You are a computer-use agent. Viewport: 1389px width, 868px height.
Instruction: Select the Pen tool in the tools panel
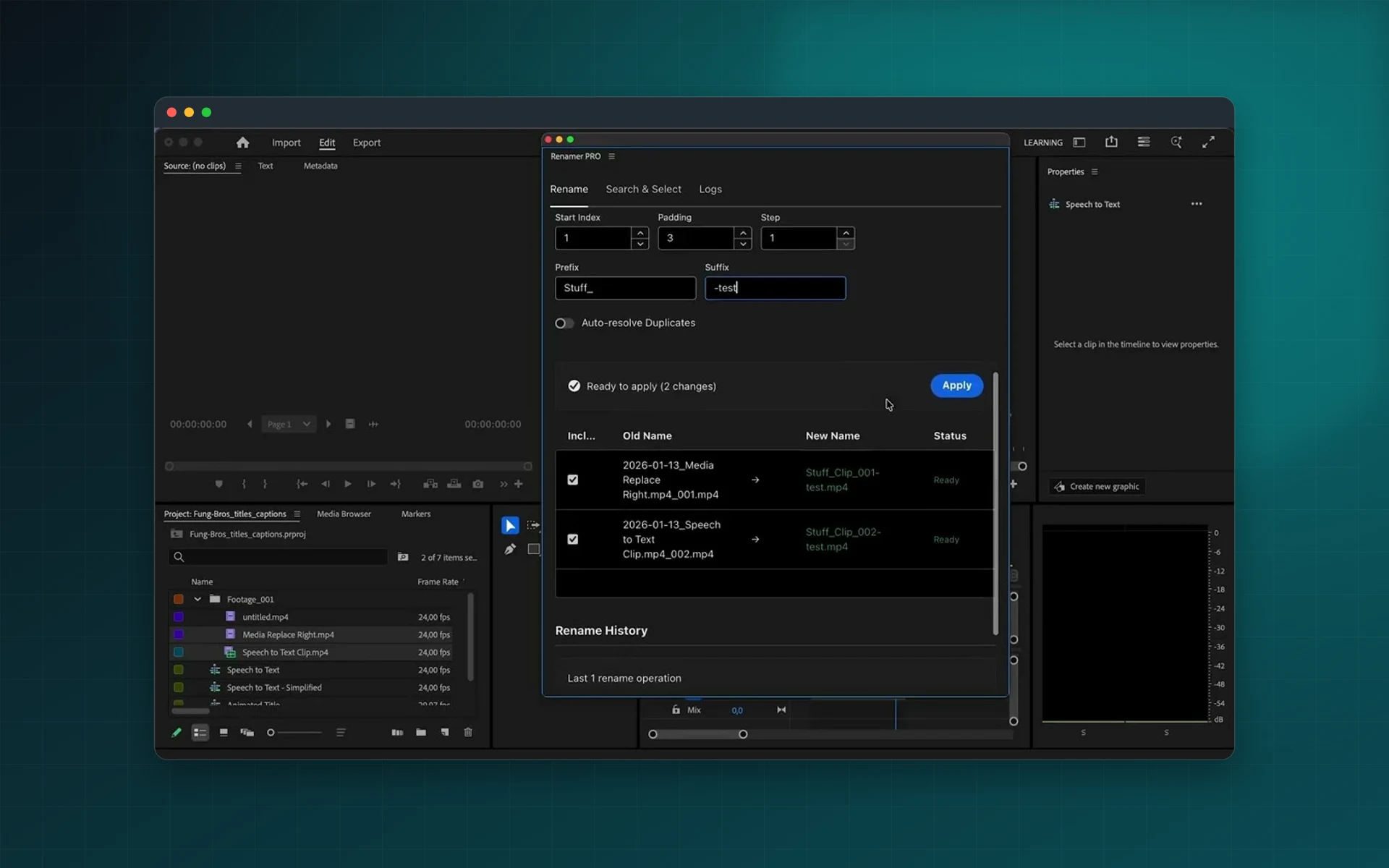(510, 549)
